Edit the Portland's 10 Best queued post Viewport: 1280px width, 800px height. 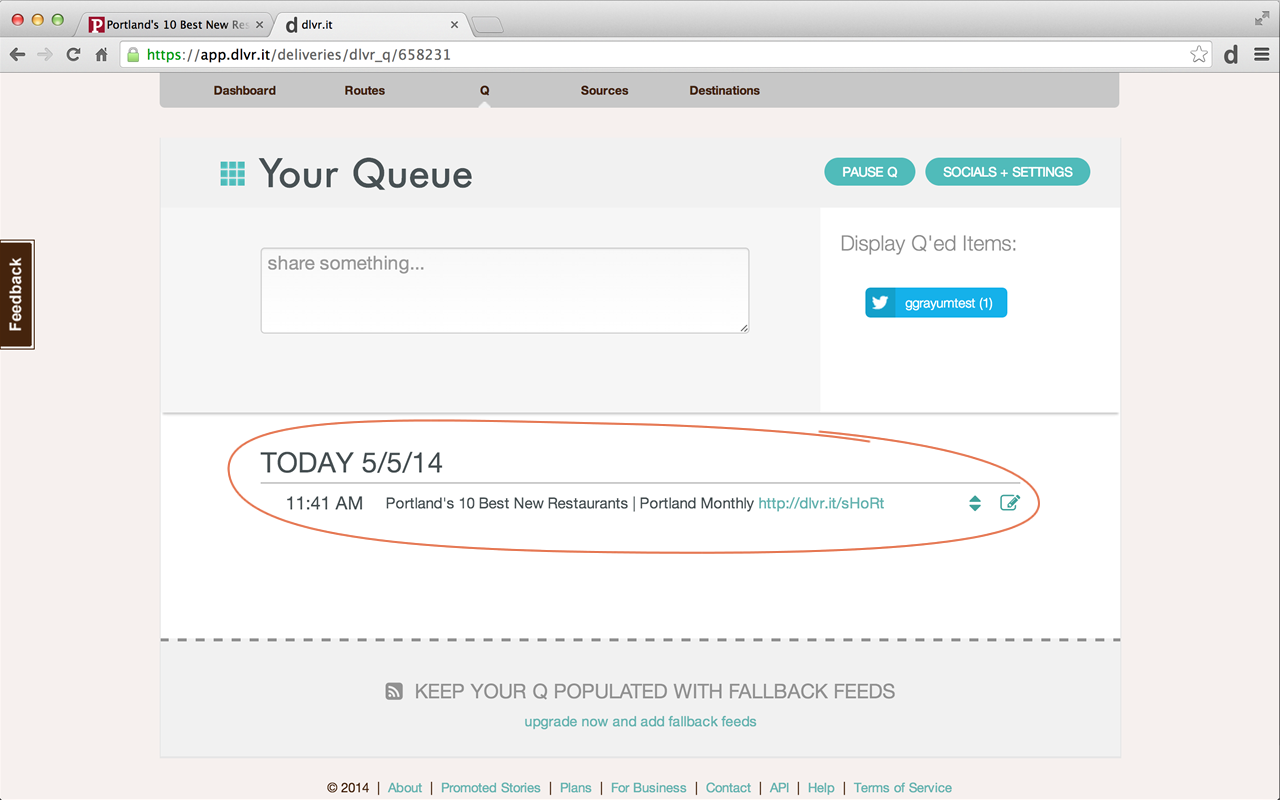(x=1010, y=502)
